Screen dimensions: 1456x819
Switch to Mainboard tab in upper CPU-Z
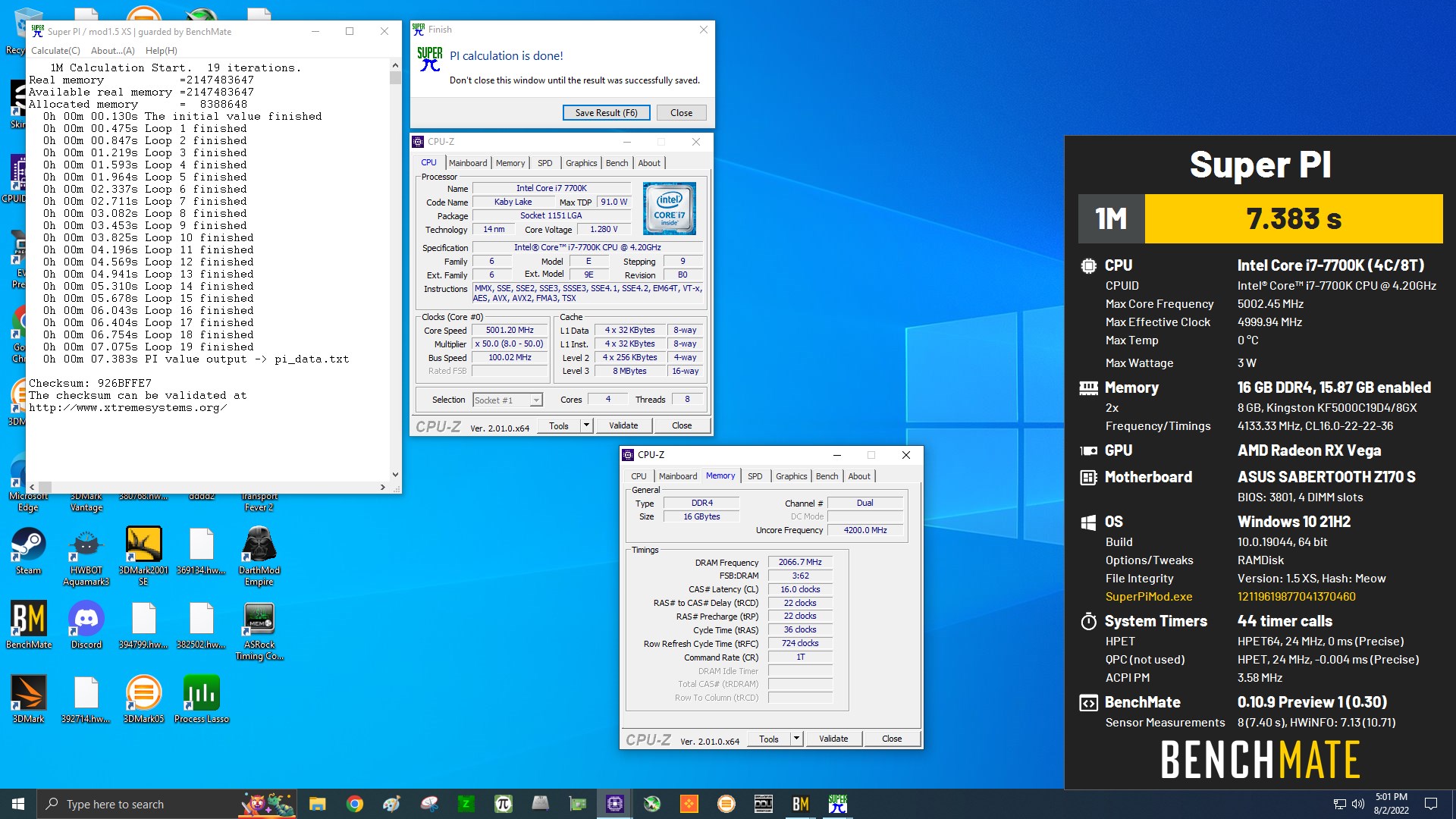(x=468, y=163)
